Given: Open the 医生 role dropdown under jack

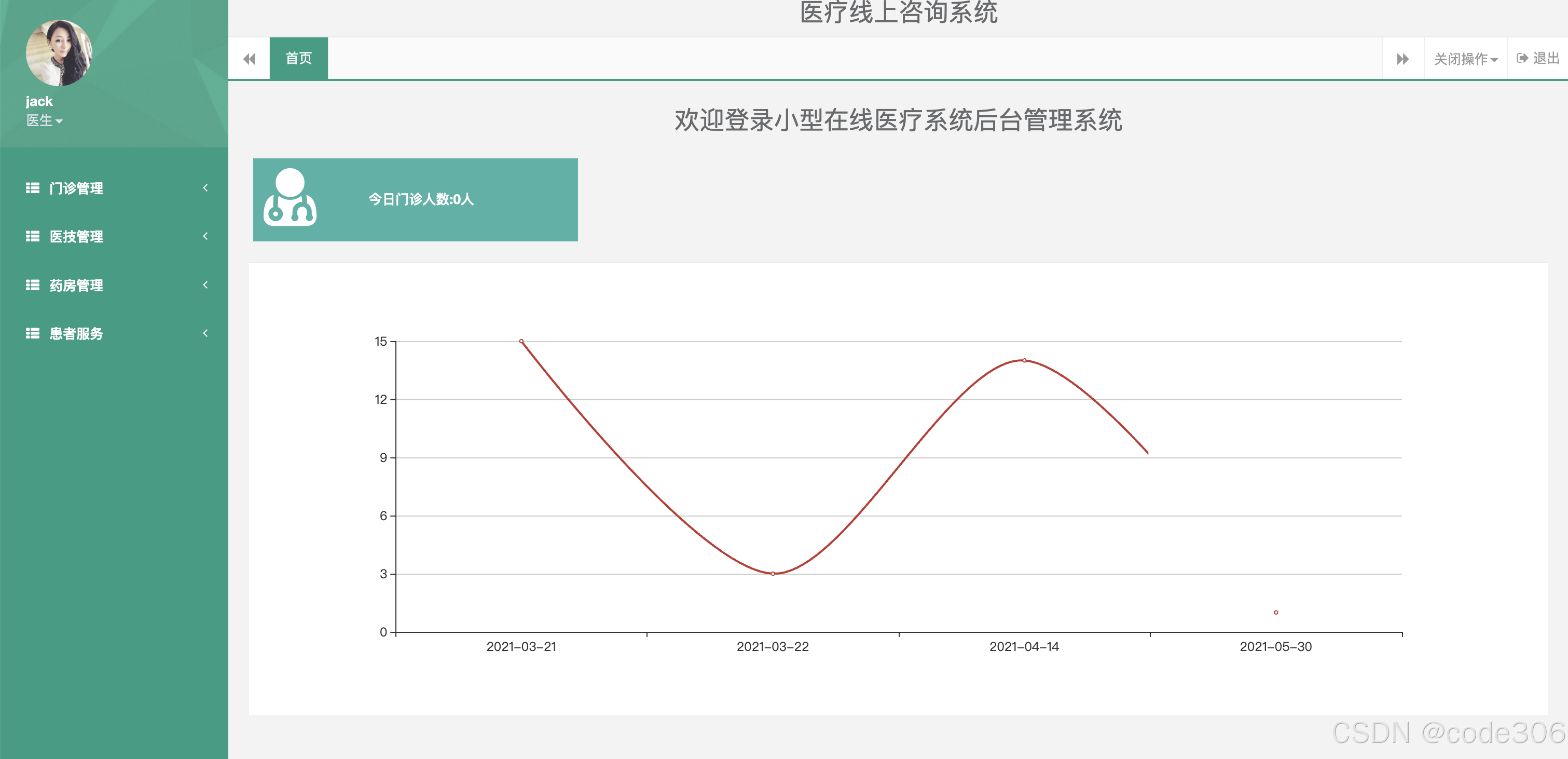Looking at the screenshot, I should click(x=44, y=120).
